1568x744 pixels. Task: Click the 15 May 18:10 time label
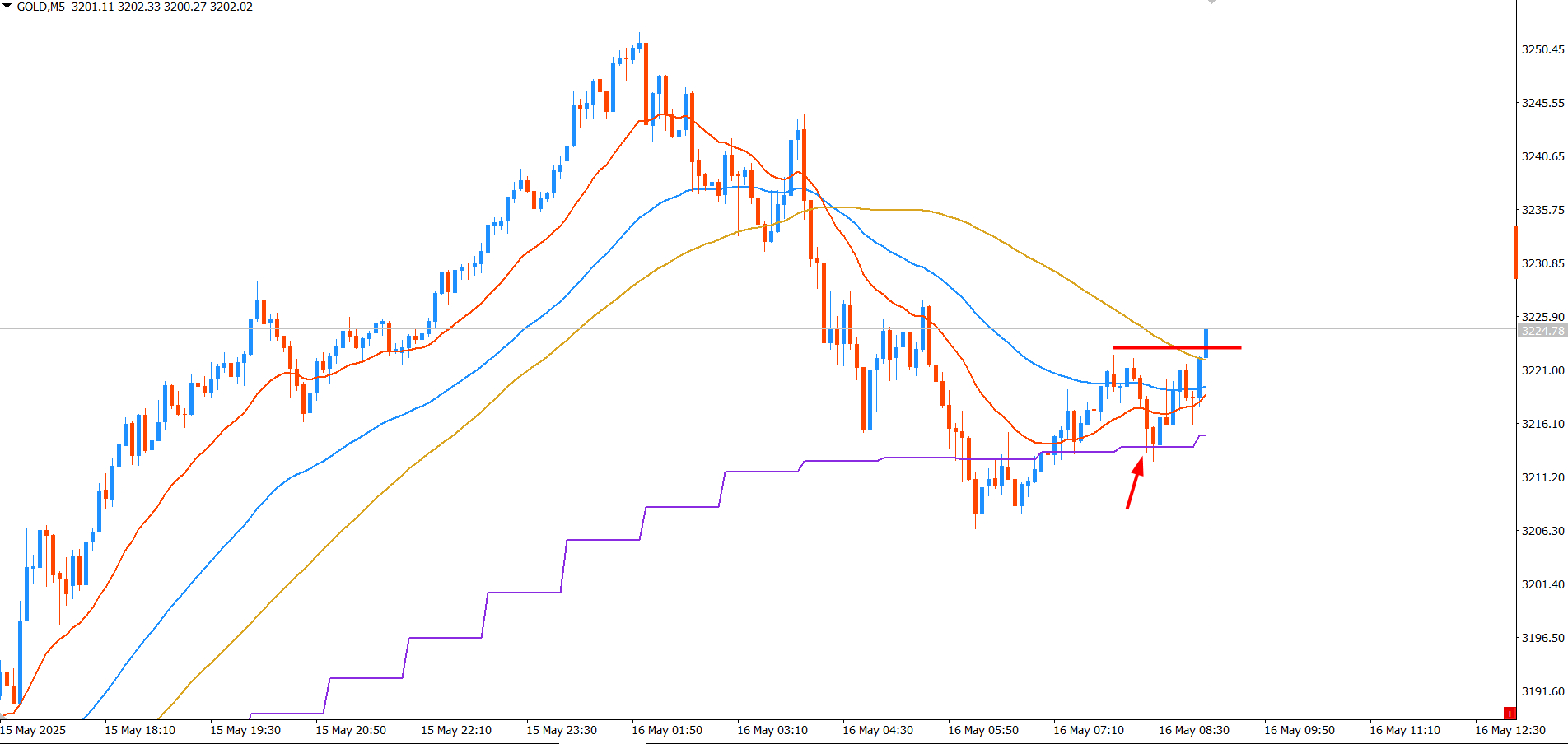tap(140, 730)
